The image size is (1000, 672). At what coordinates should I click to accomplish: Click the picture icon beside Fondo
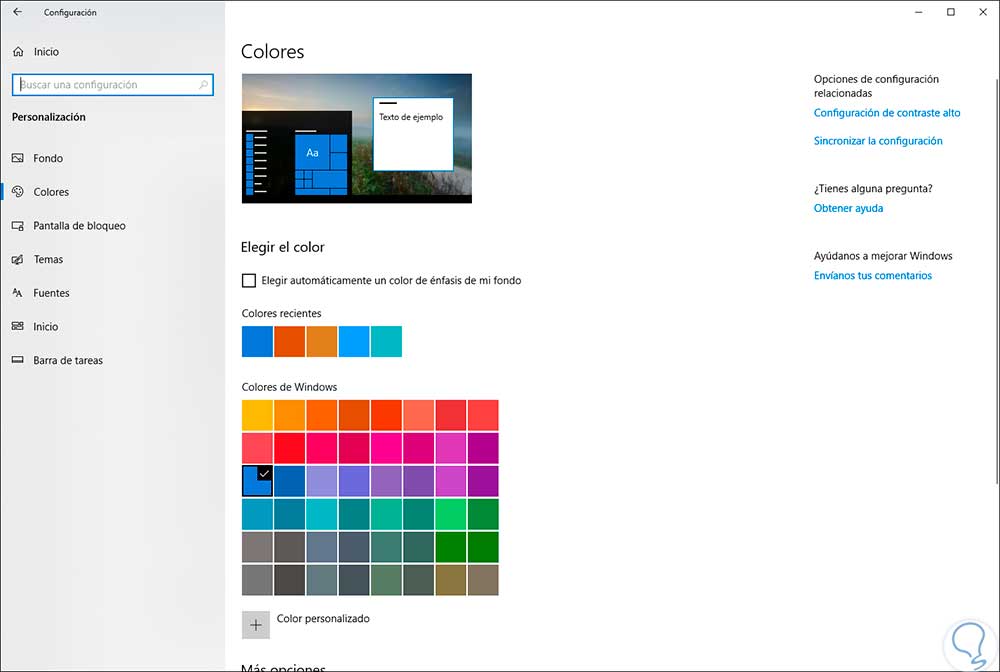click(18, 158)
